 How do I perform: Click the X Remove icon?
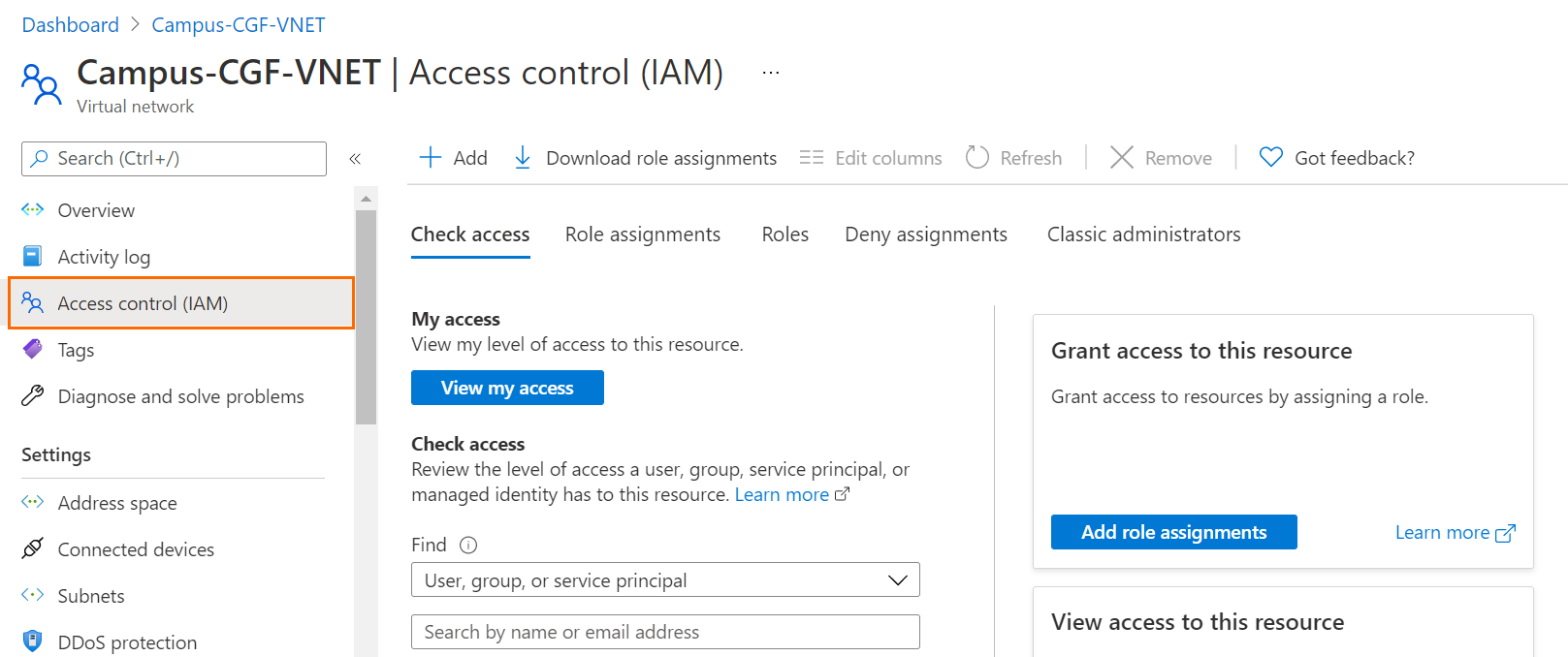click(x=1122, y=157)
